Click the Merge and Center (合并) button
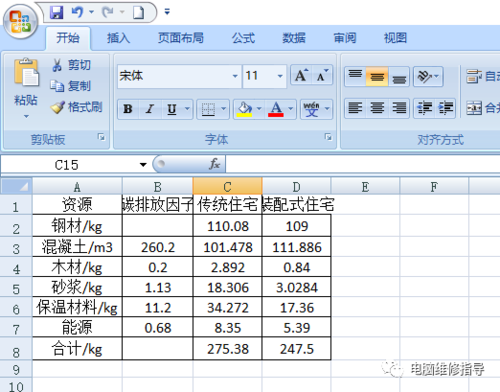Viewport: 500px width, 392px height. click(x=483, y=108)
